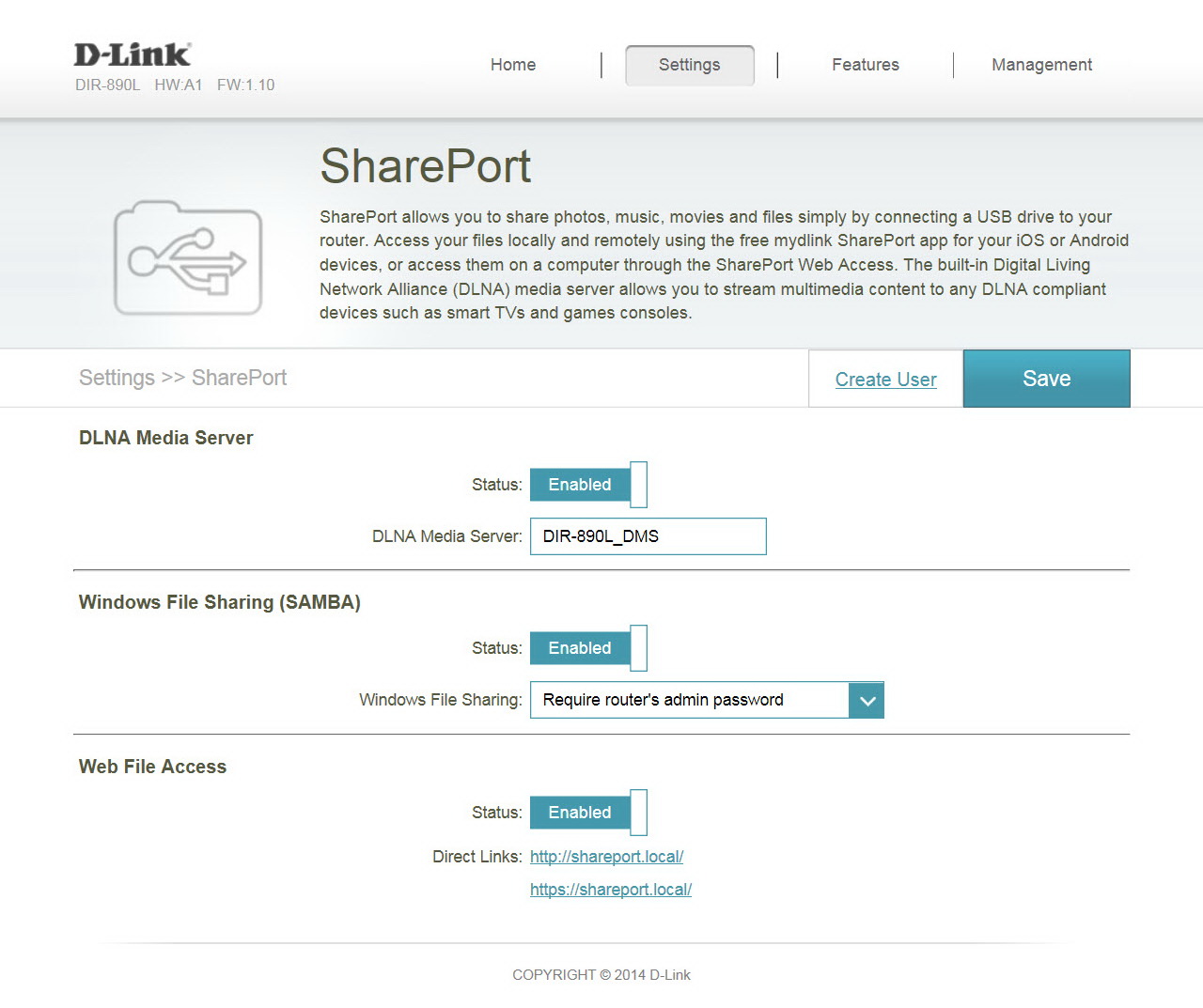Click the SharePort USB drive icon
The height and width of the screenshot is (1008, 1203).
pyautogui.click(x=188, y=257)
